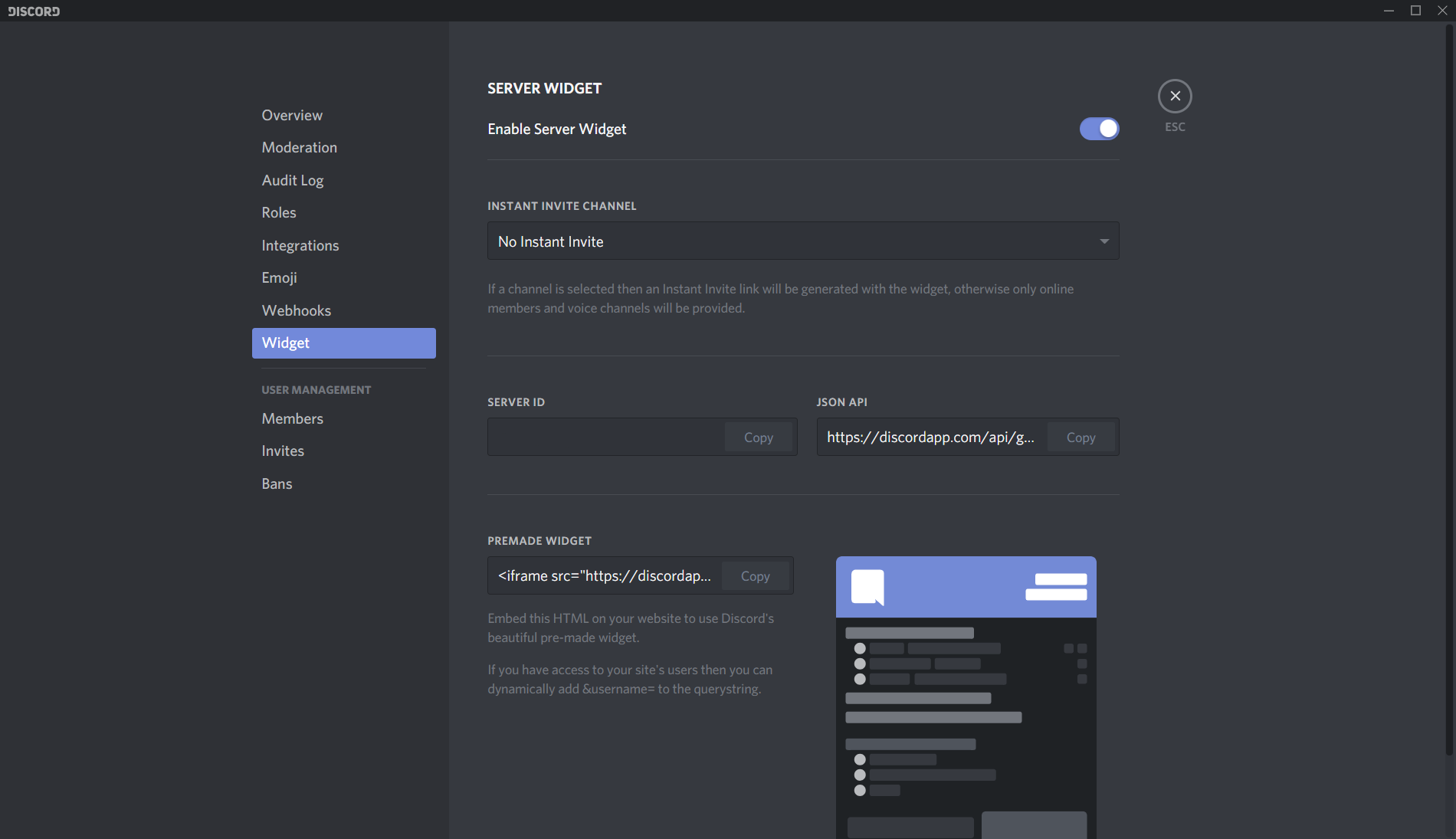This screenshot has width=1456, height=839.
Task: Go to Moderation settings
Action: coord(344,148)
